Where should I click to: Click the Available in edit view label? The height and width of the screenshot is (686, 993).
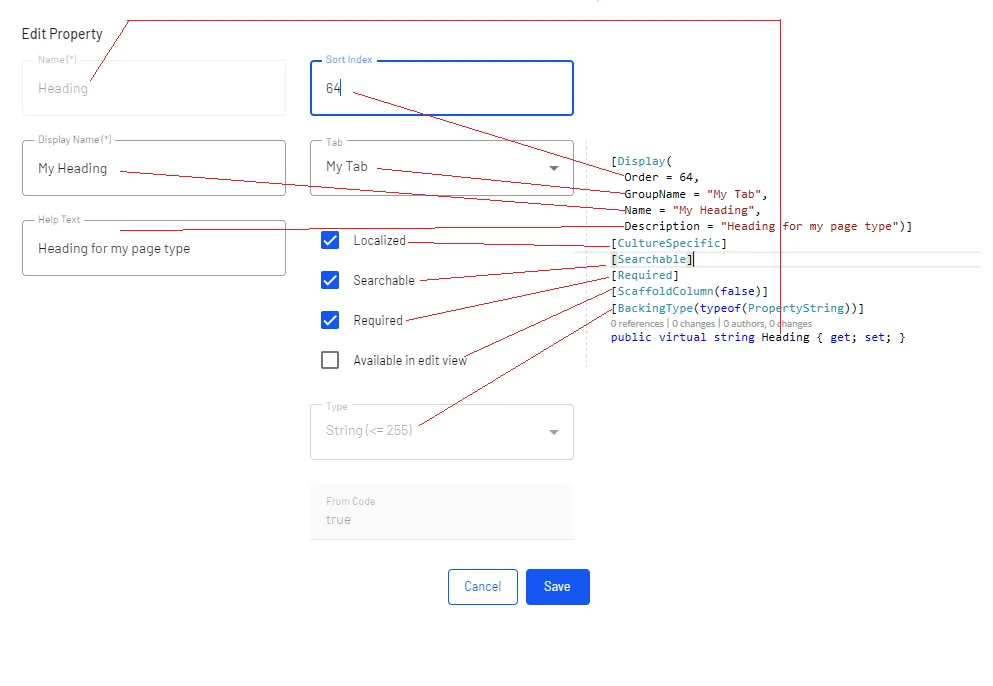[x=410, y=360]
